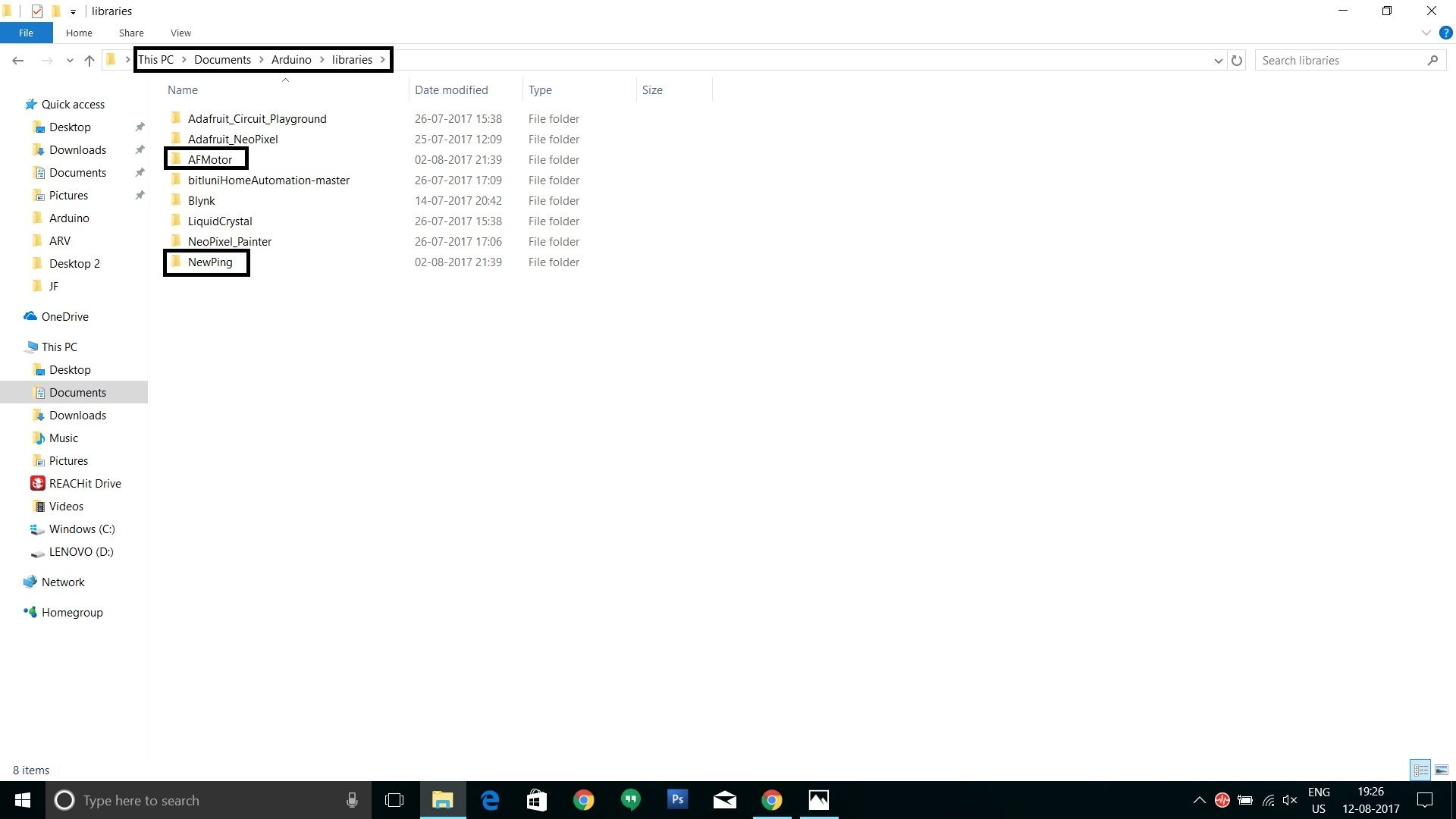Refresh the libraries folder view

[1237, 61]
